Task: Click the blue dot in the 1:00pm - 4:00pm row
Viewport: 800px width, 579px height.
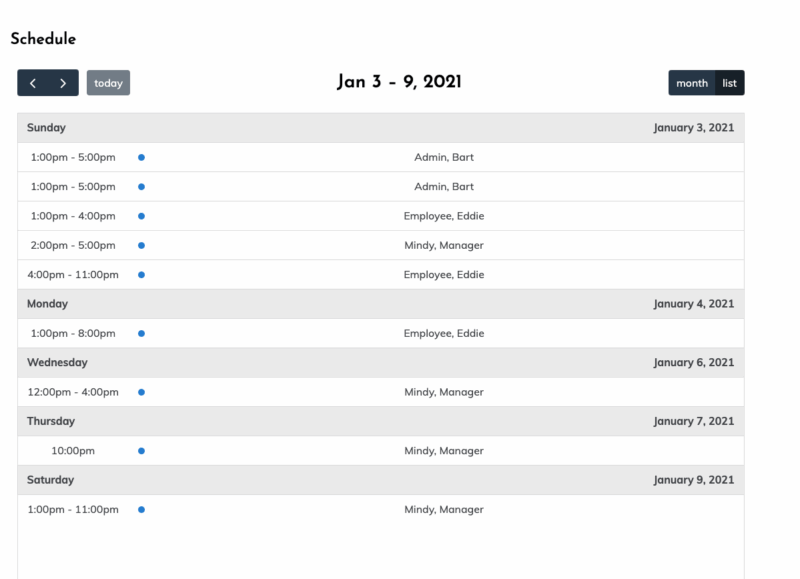Action: [141, 216]
